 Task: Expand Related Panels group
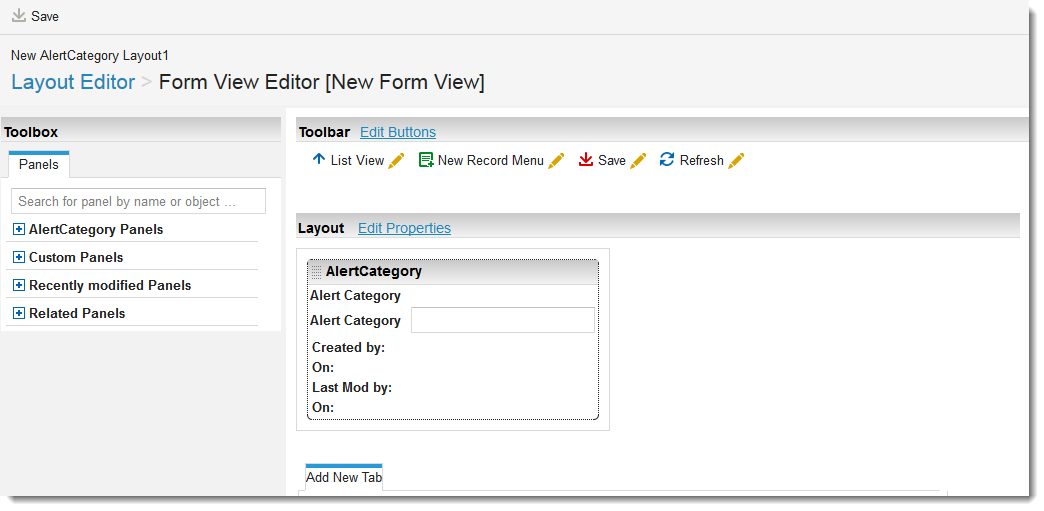[19, 313]
